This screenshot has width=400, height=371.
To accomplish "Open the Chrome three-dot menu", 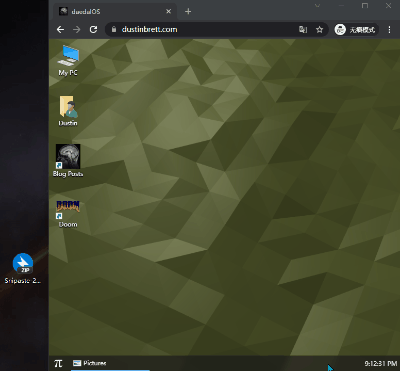I will point(389,30).
